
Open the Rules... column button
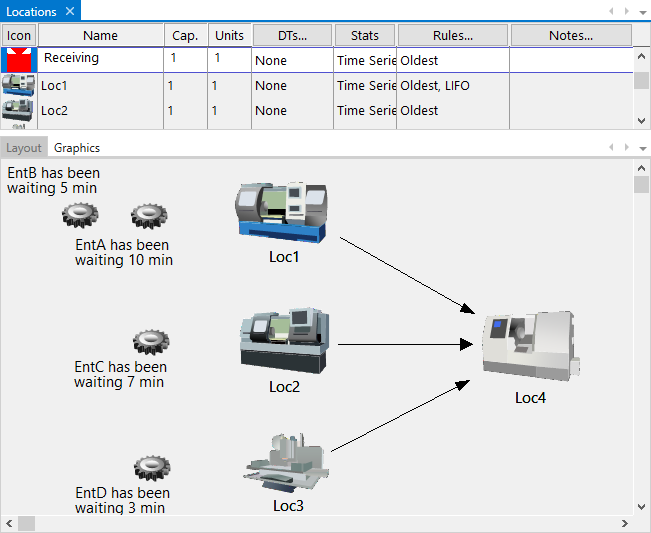[453, 35]
